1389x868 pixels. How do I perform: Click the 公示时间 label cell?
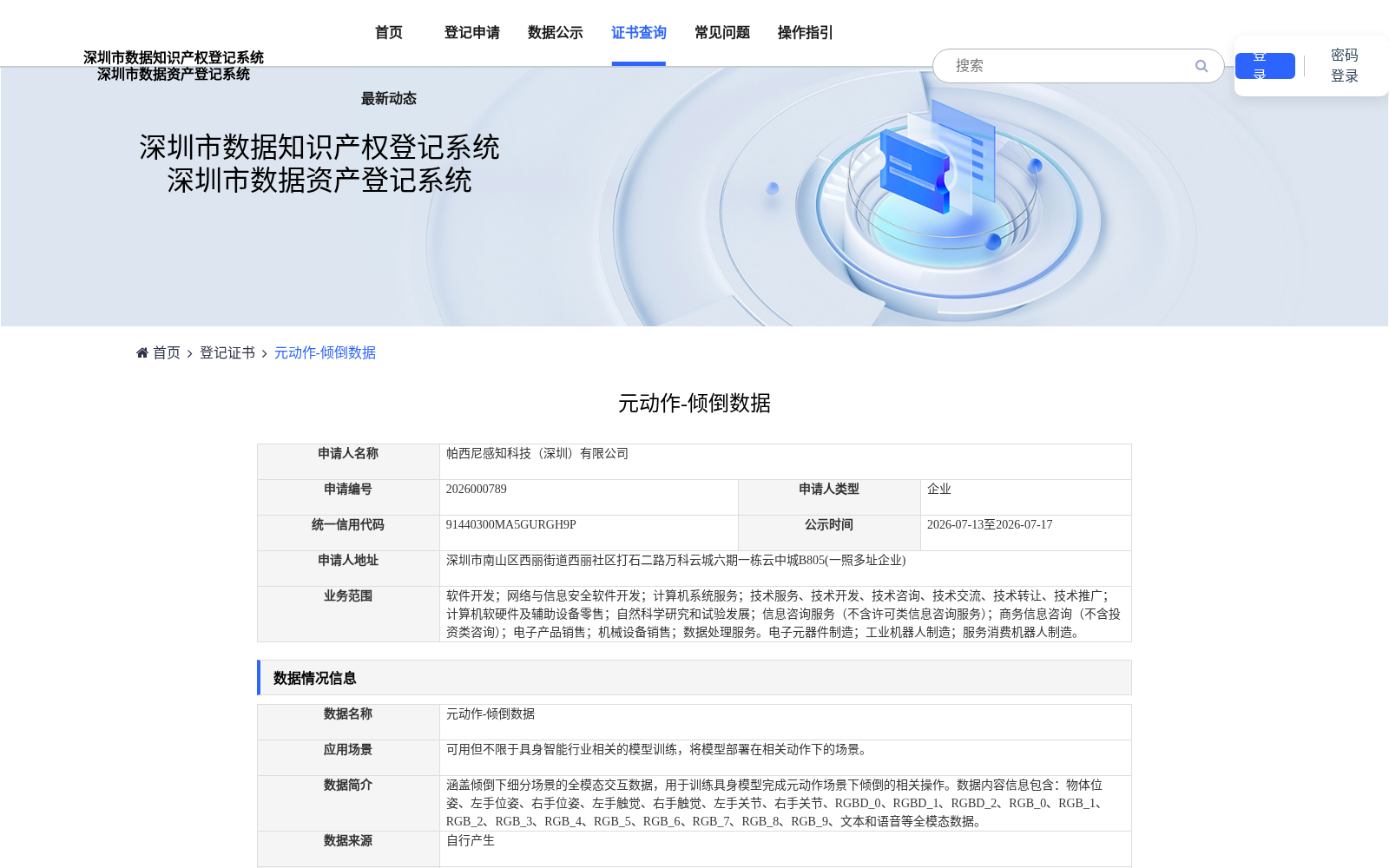829,533
